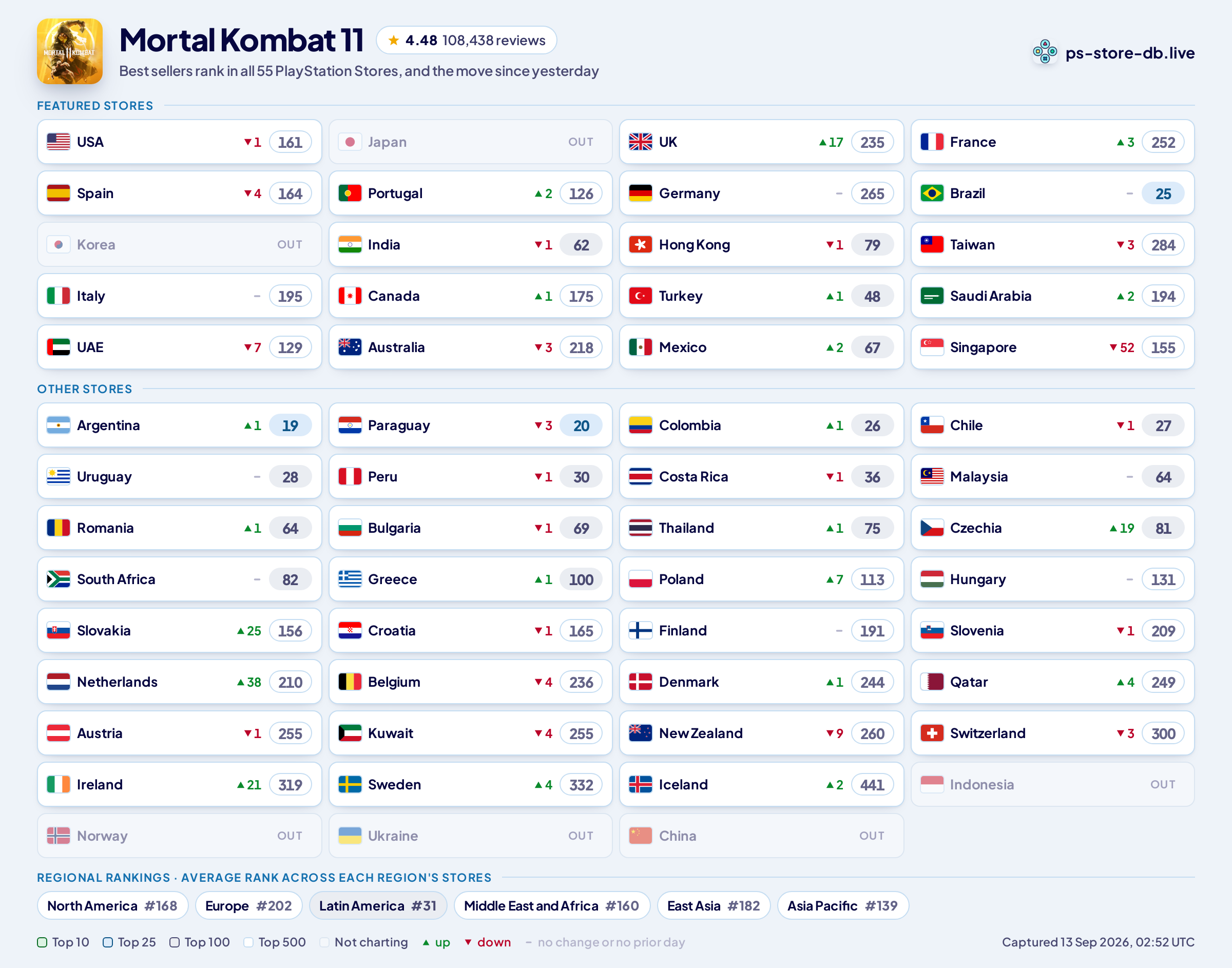The image size is (1232, 968).
Task: Click the Top 10 legend box
Action: 42,942
